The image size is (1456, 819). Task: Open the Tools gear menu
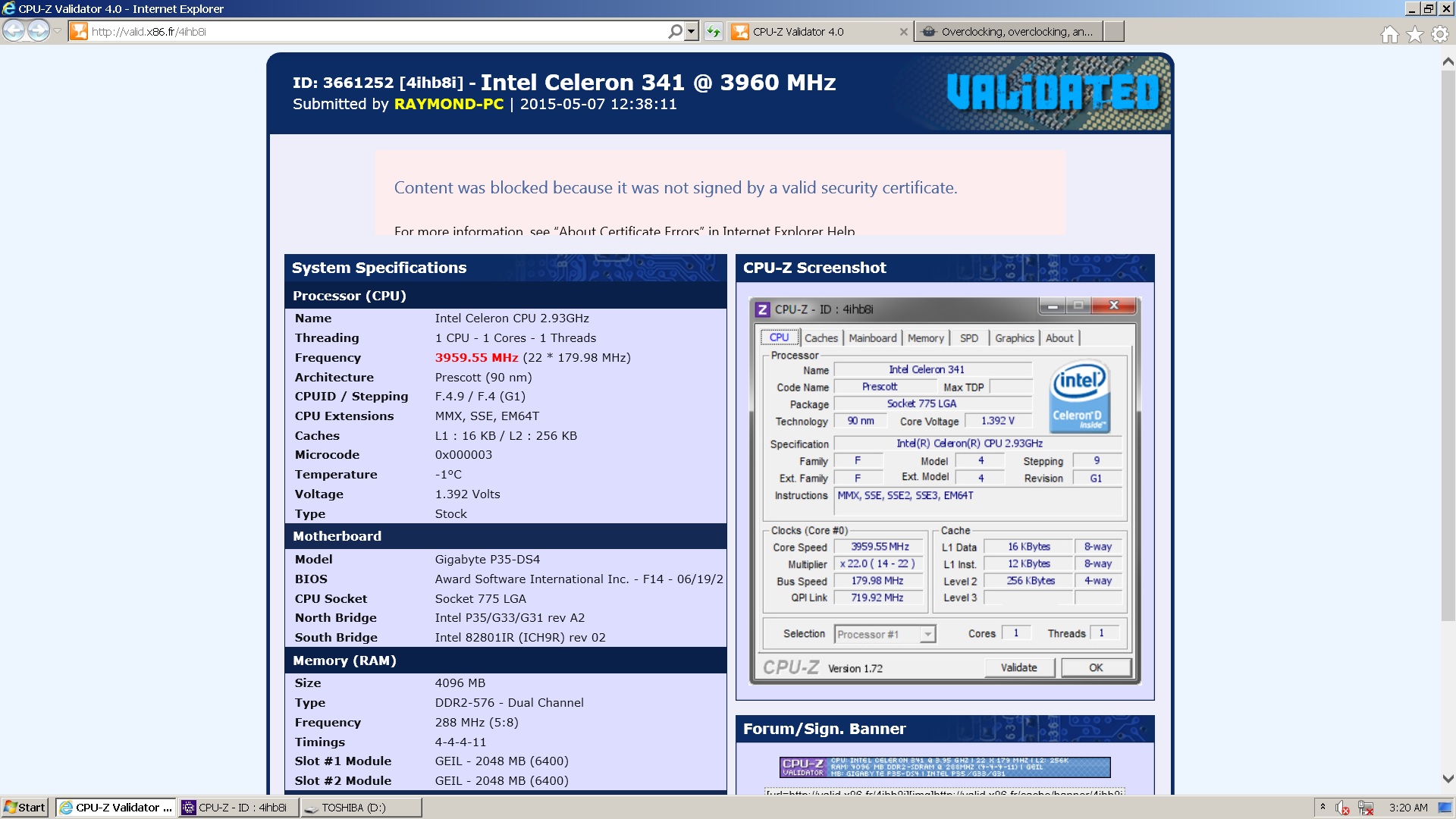[x=1439, y=34]
